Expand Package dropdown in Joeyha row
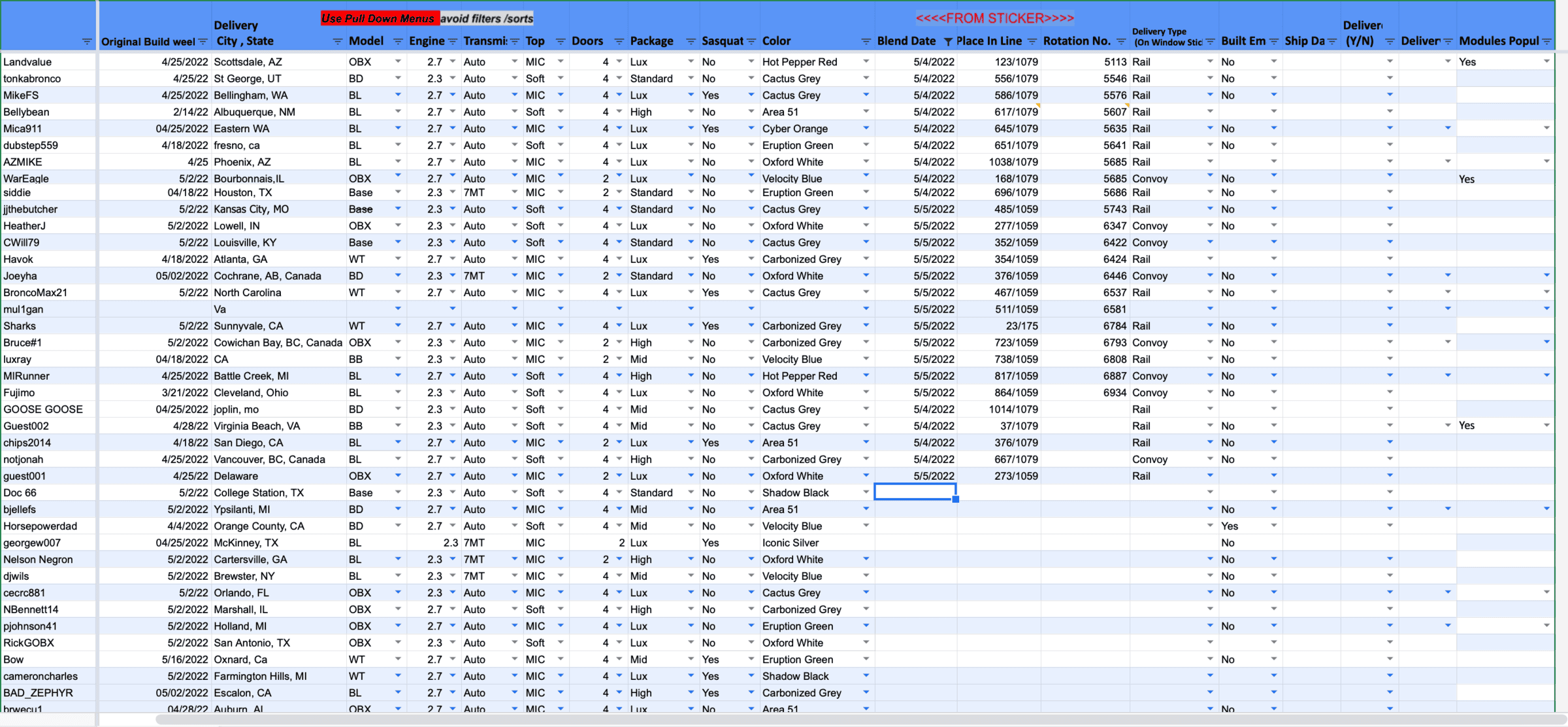The image size is (1568, 727). [691, 275]
